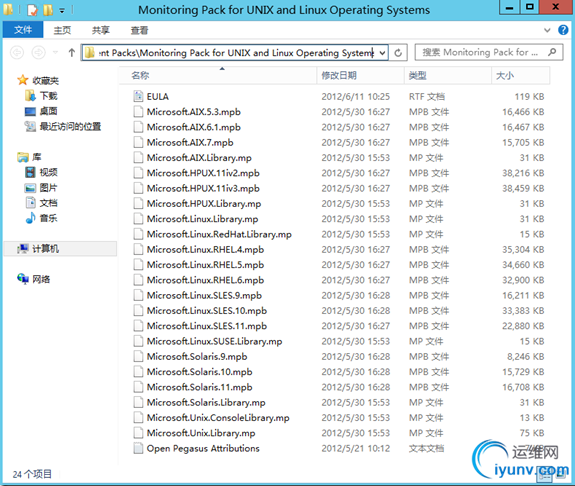
Task: Refresh the current folder view
Action: pos(398,53)
